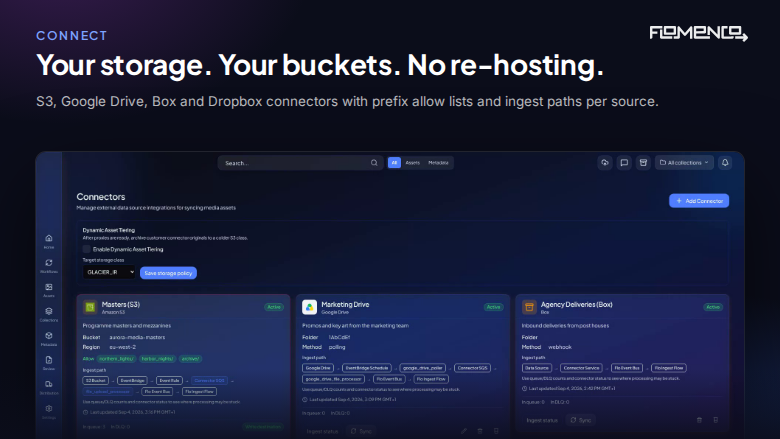
Task: Click the Amazon S3 logo on Masters card
Action: [x=90, y=307]
